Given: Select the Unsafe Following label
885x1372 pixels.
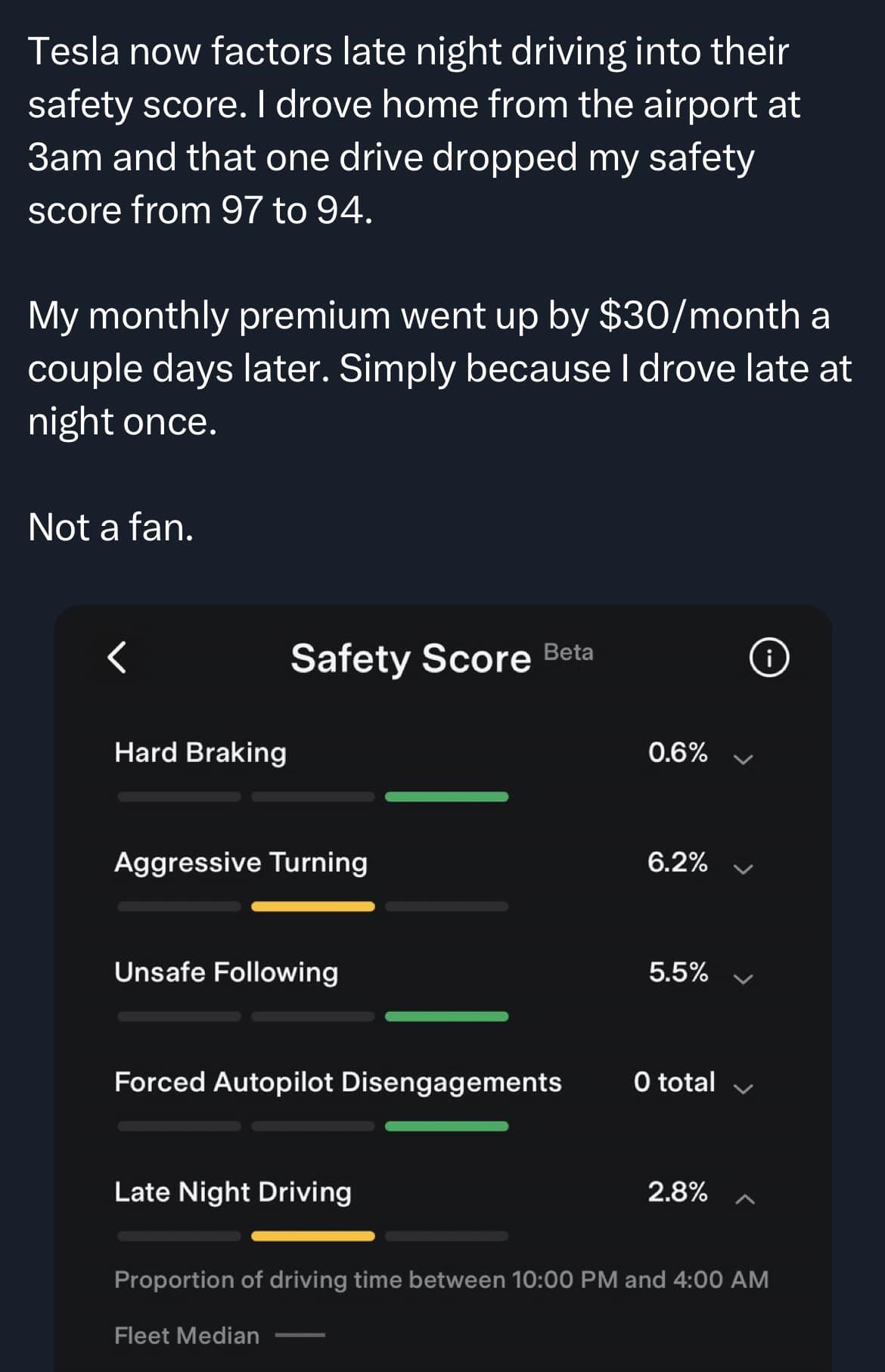Looking at the screenshot, I should point(226,972).
